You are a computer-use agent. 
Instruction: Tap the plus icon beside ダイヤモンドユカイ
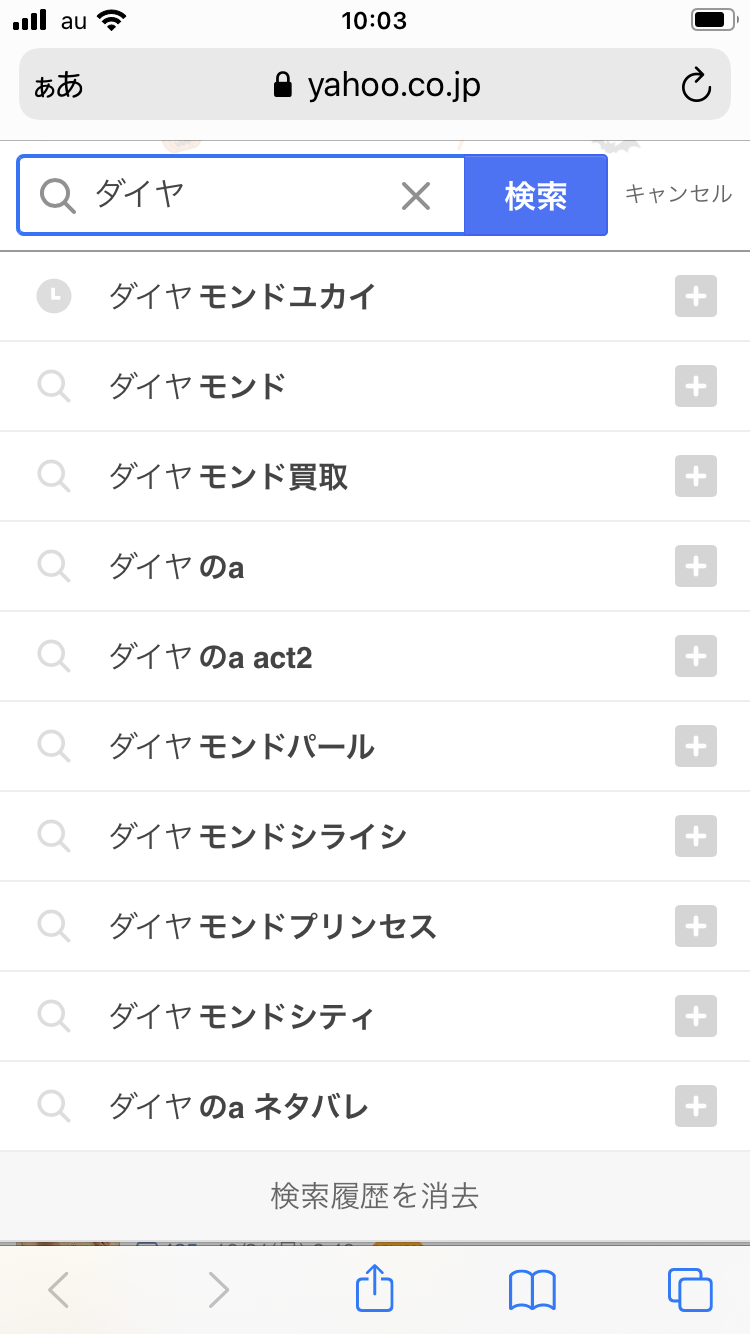pyautogui.click(x=696, y=296)
